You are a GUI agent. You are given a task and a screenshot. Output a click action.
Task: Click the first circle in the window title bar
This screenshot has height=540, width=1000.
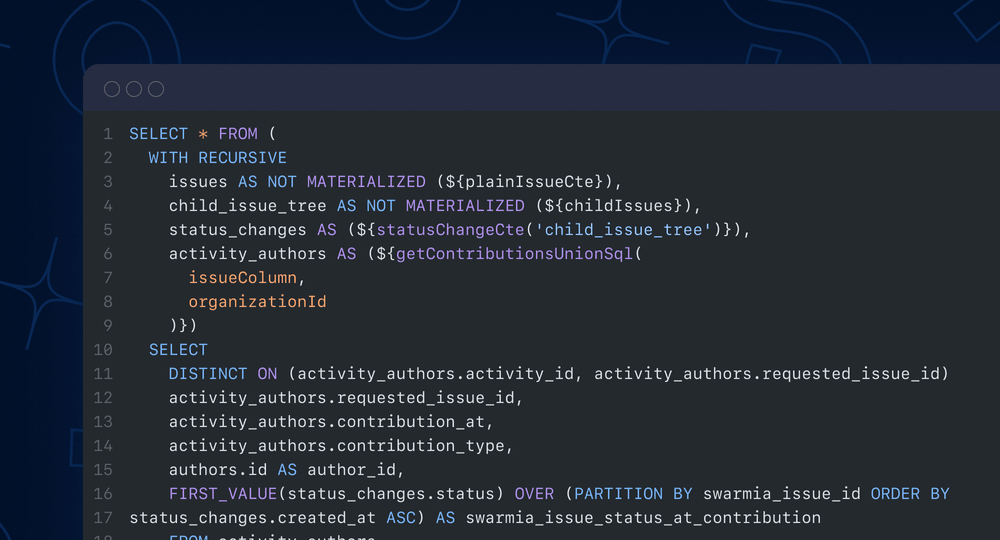pyautogui.click(x=112, y=89)
